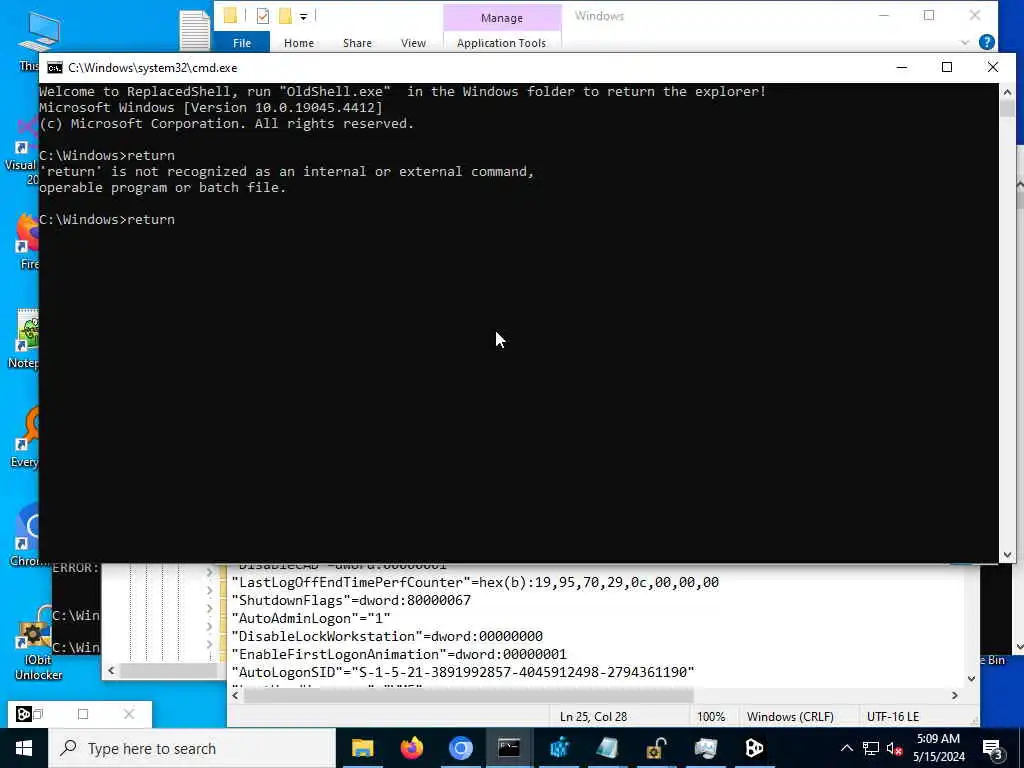Open Firefox from the taskbar
1024x768 pixels.
coord(411,748)
